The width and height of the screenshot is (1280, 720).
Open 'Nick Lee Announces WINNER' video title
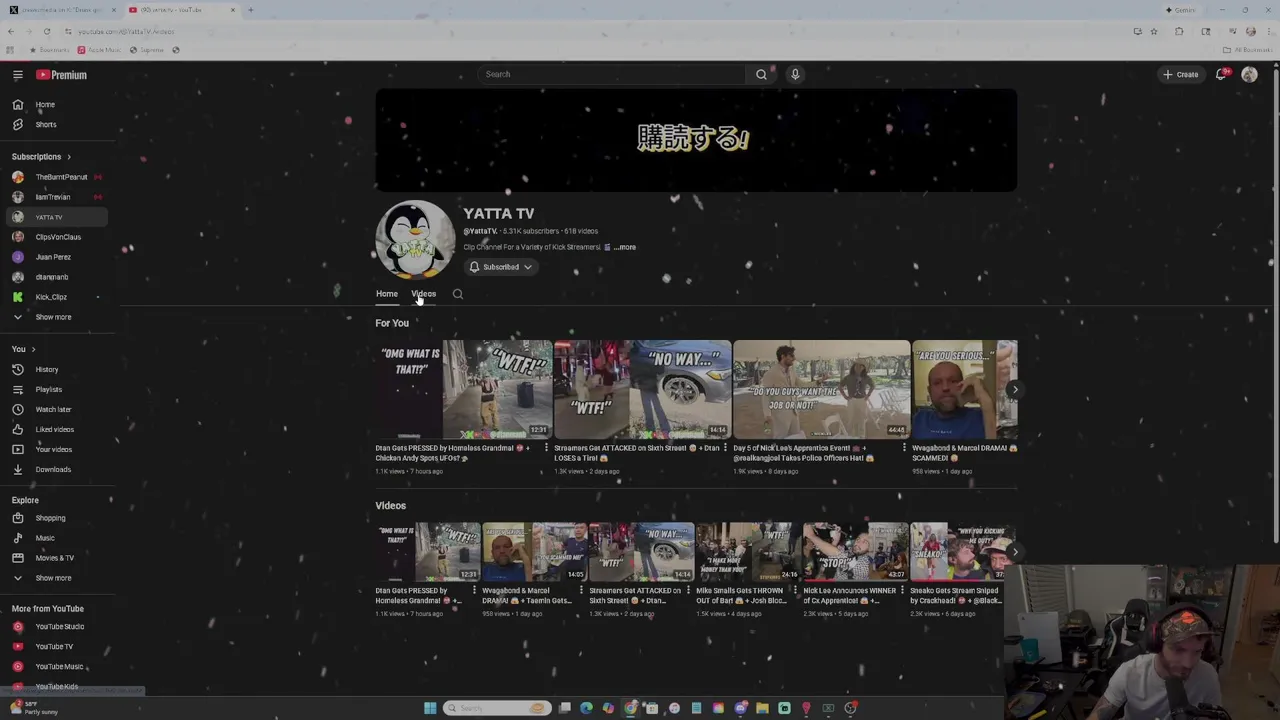pyautogui.click(x=850, y=595)
